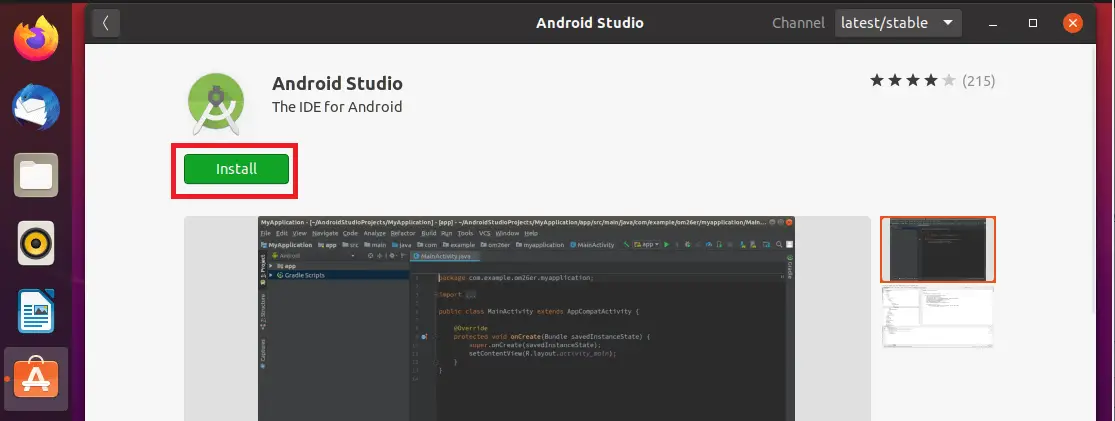Click the Android Studio header bar title

pyautogui.click(x=590, y=22)
